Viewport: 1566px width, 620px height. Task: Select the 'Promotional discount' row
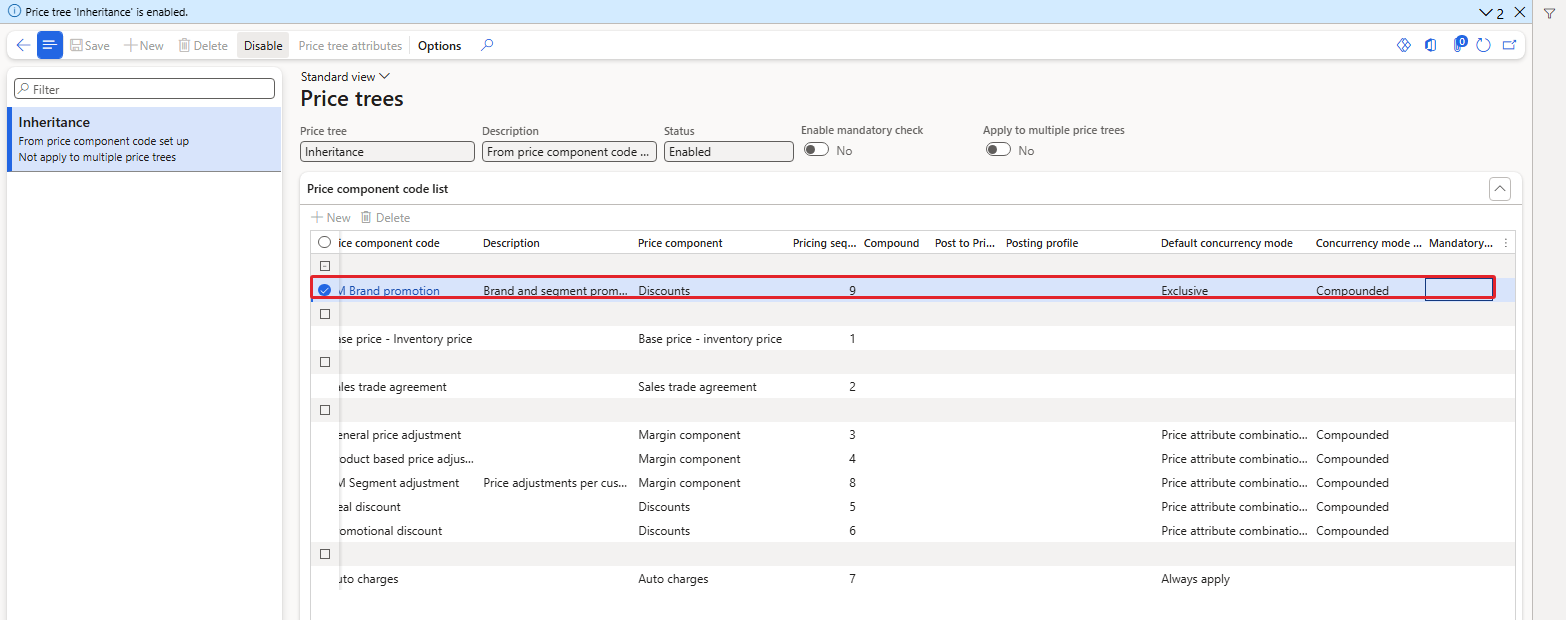[912, 531]
